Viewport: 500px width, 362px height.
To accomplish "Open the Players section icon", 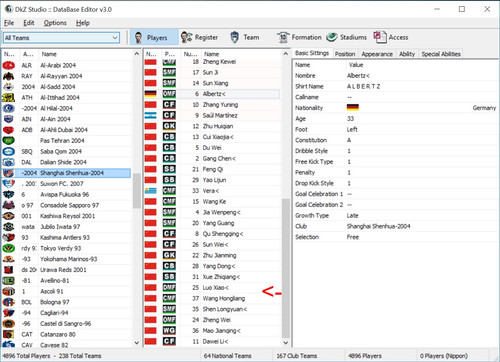I will (x=139, y=38).
